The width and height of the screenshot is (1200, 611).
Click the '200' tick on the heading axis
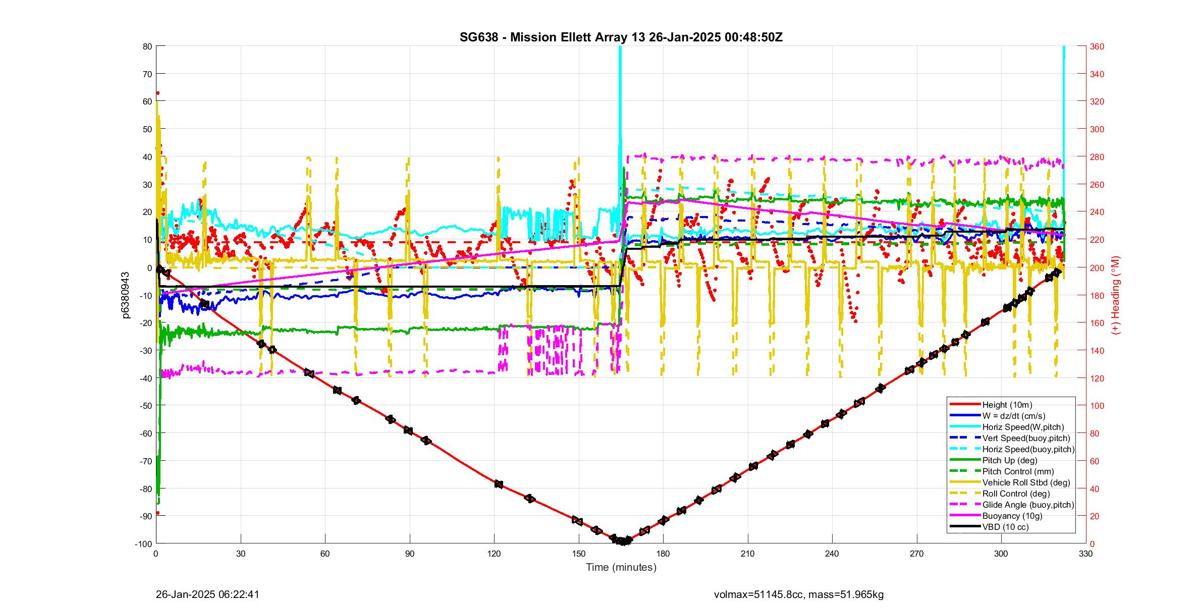[x=1098, y=268]
